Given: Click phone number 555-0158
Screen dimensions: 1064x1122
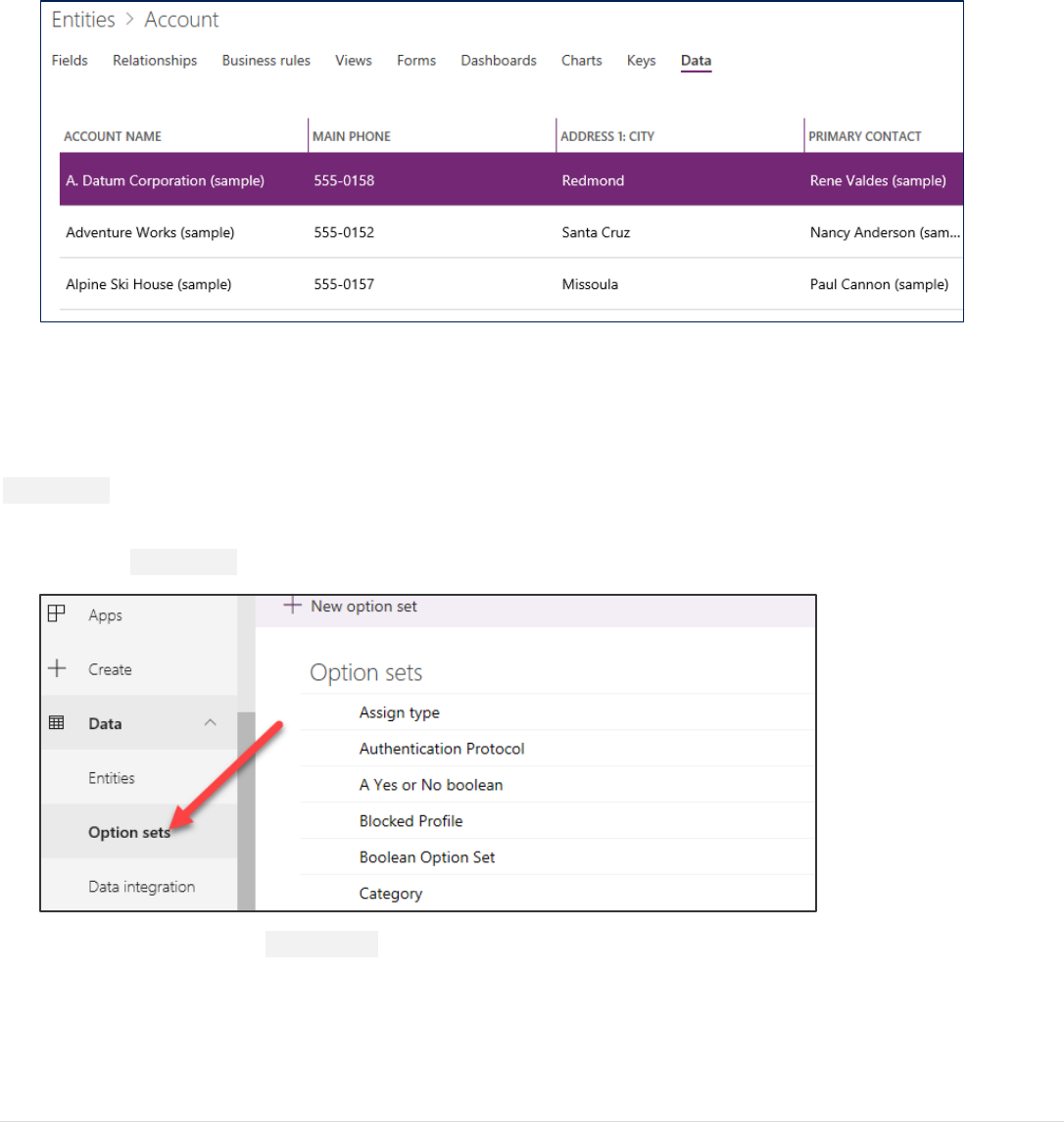Looking at the screenshot, I should pyautogui.click(x=344, y=181).
